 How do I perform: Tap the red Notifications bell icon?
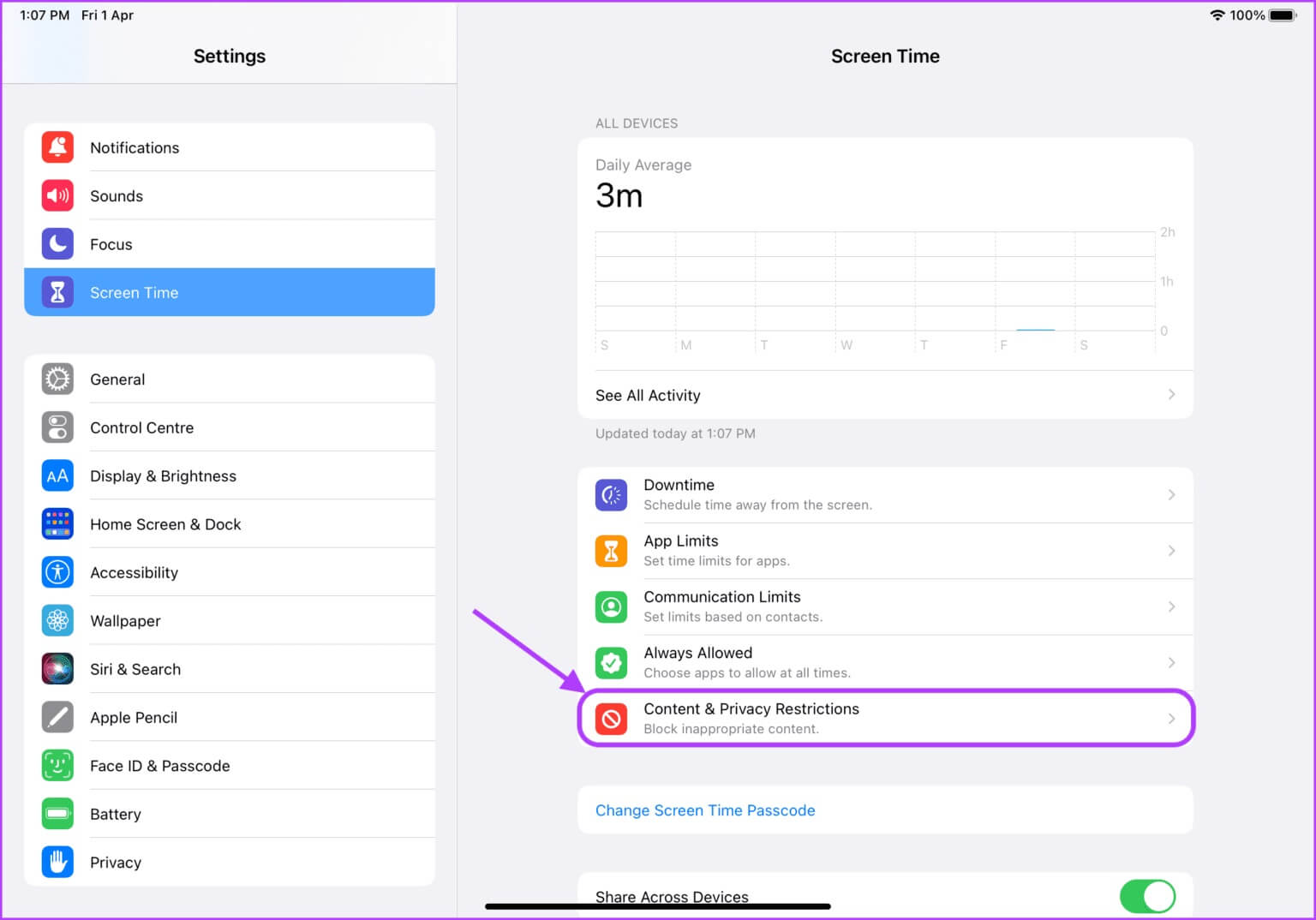click(x=57, y=147)
